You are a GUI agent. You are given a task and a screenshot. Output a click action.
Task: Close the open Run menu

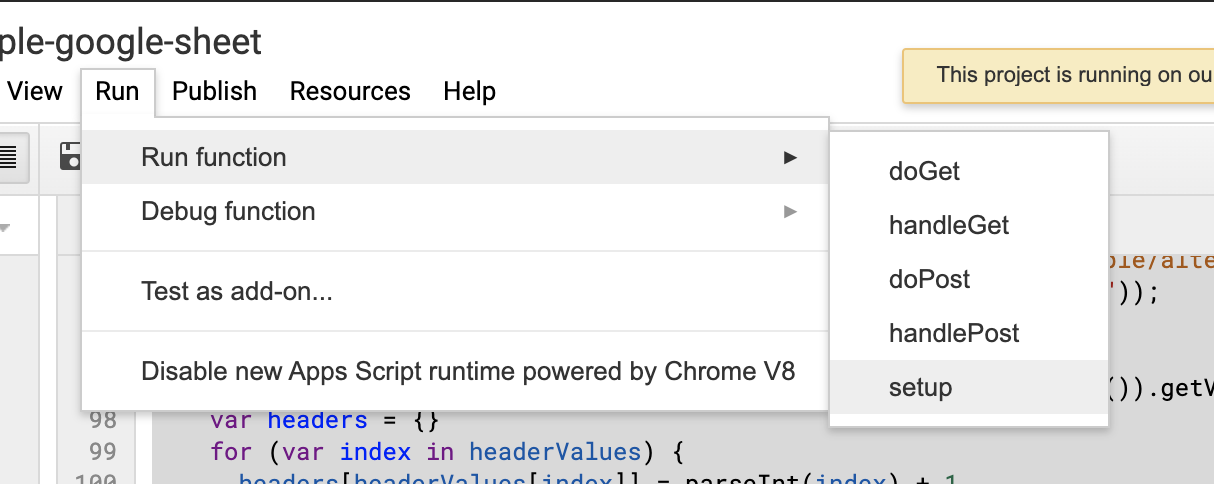[117, 91]
